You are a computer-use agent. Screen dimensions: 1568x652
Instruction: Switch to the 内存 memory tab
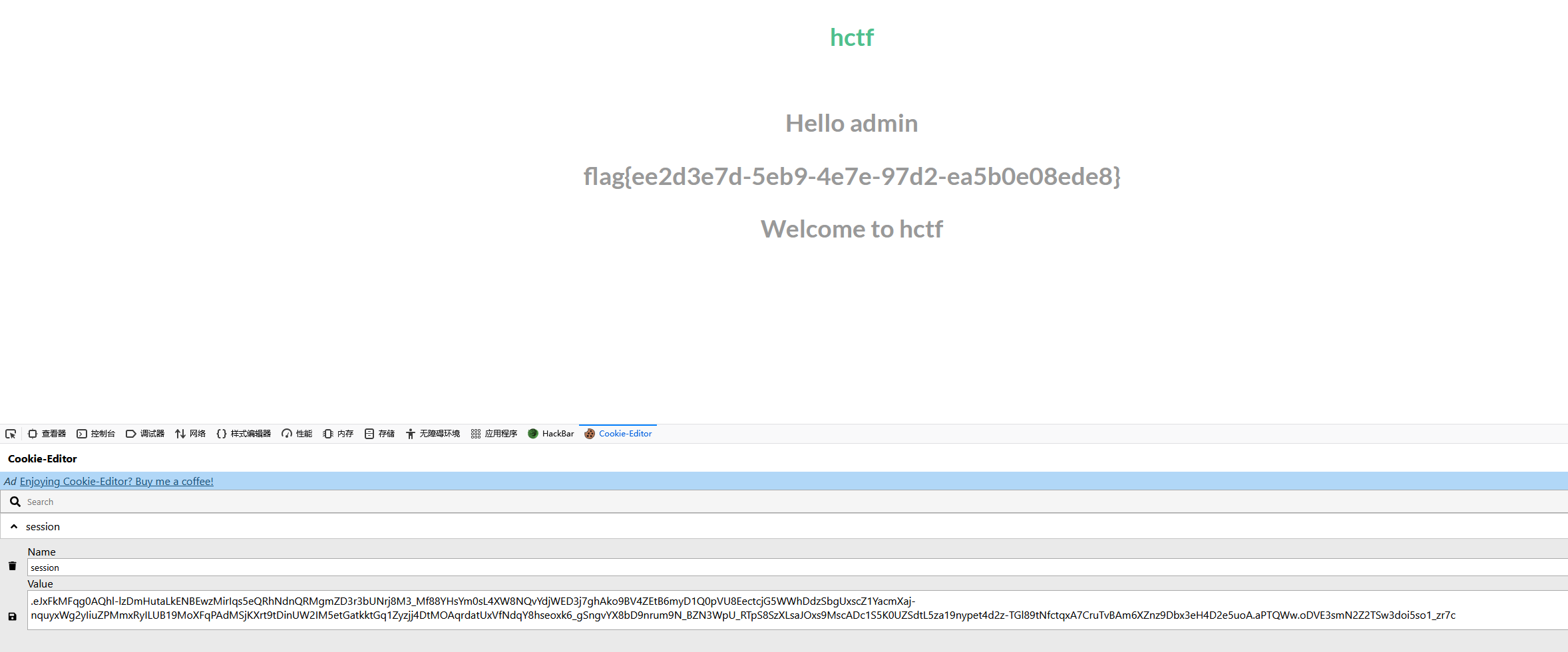coord(338,434)
